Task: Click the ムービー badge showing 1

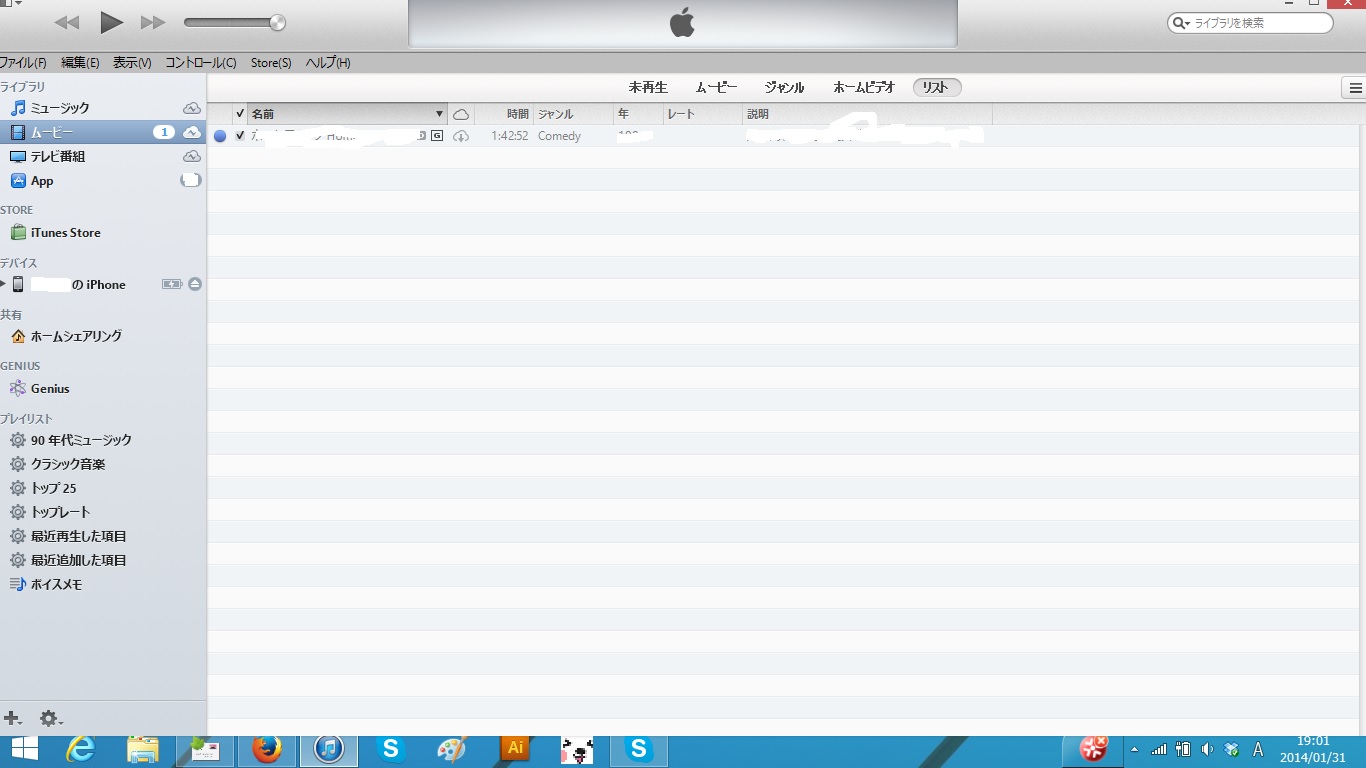Action: click(164, 132)
